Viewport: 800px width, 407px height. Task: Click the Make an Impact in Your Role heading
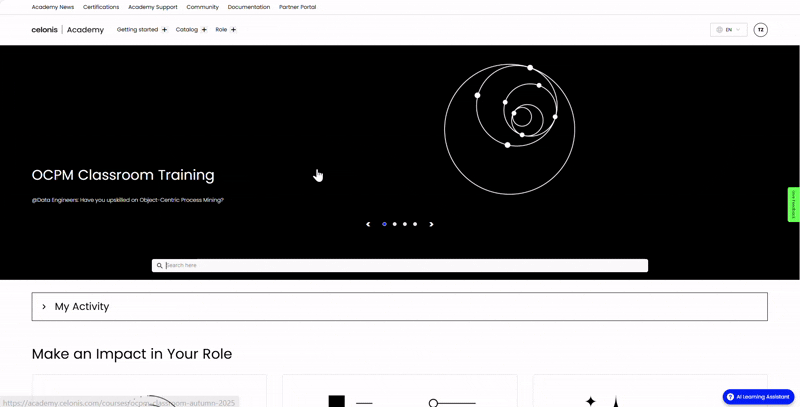coord(132,354)
